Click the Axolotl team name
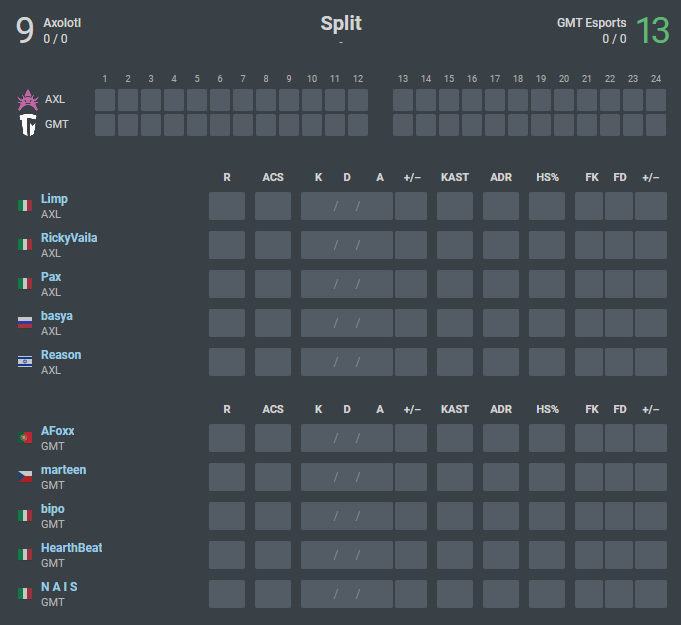Viewport: 681px width, 625px height. (62, 23)
